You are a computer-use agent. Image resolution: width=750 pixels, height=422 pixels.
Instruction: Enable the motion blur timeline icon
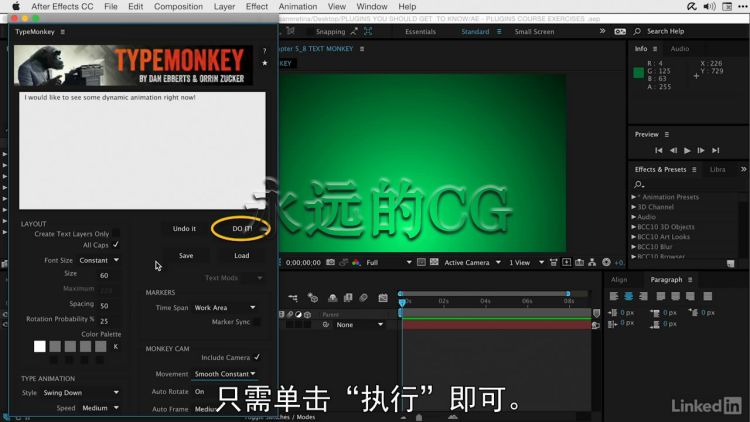click(364, 298)
